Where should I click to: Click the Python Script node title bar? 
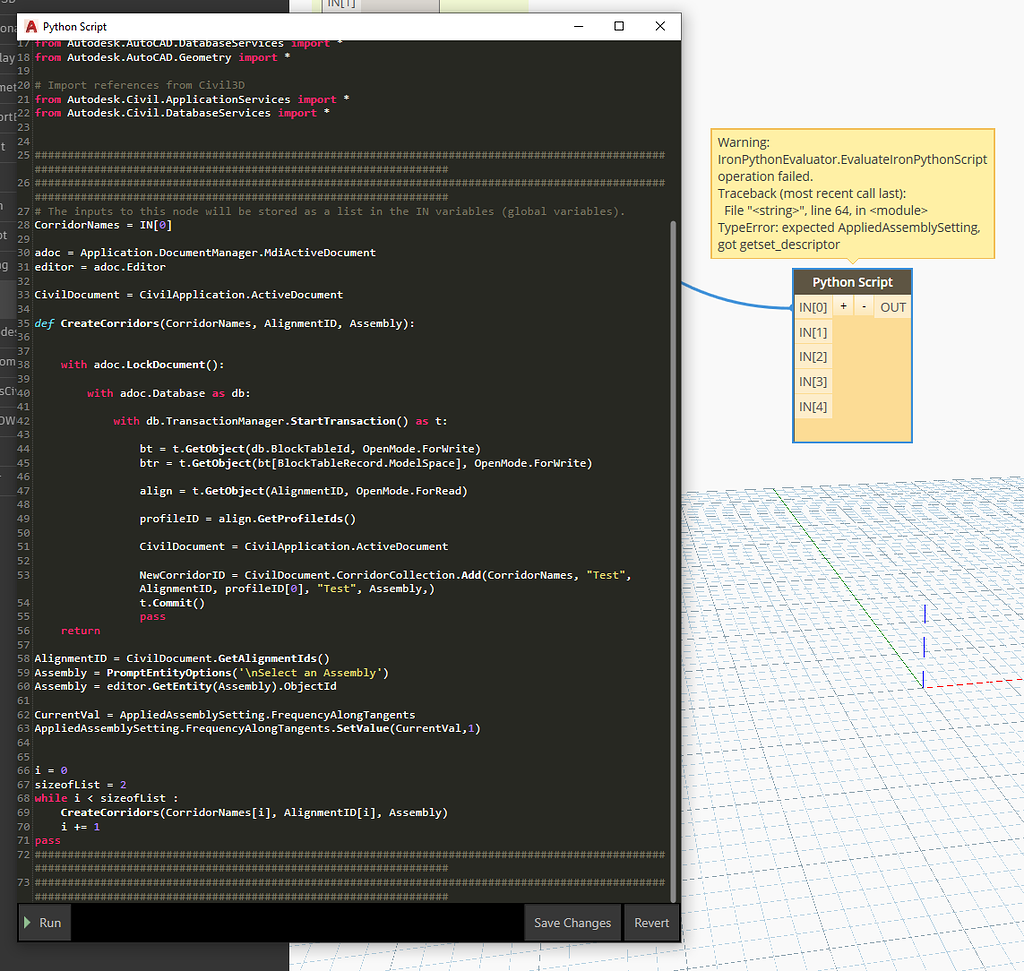[x=852, y=282]
